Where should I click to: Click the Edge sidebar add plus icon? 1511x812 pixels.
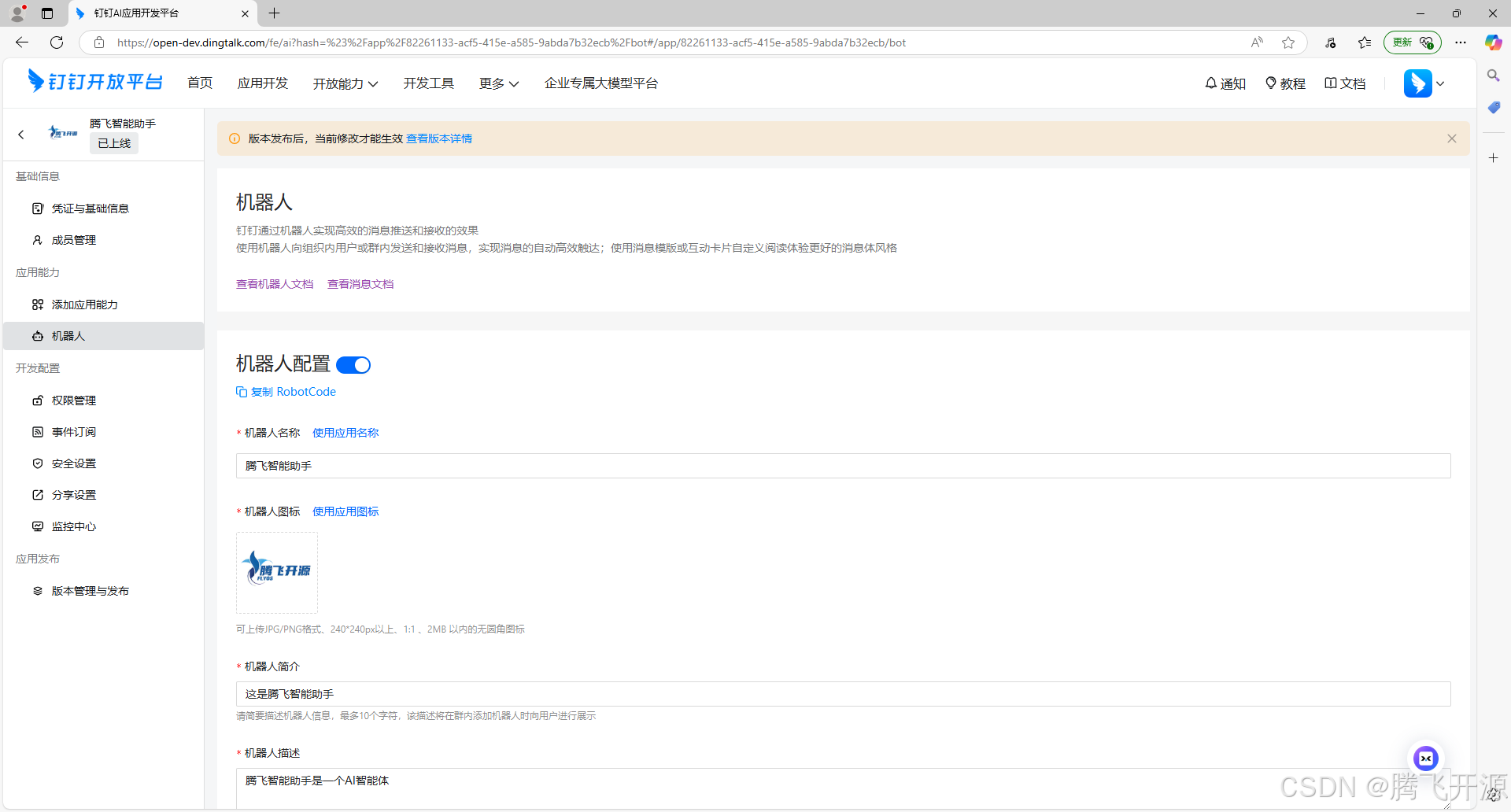pos(1493,158)
